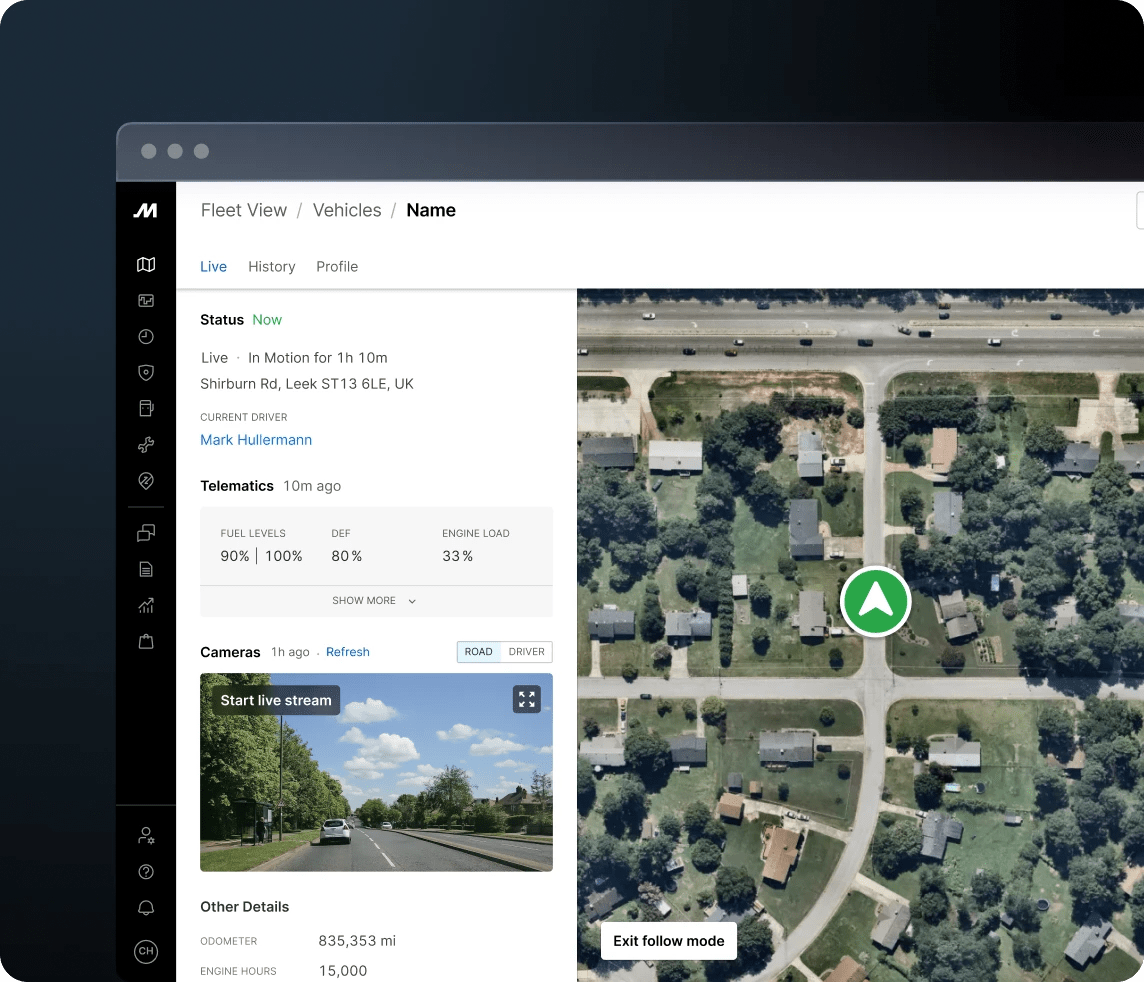
Task: Open the marketplace bag icon
Action: tap(146, 641)
